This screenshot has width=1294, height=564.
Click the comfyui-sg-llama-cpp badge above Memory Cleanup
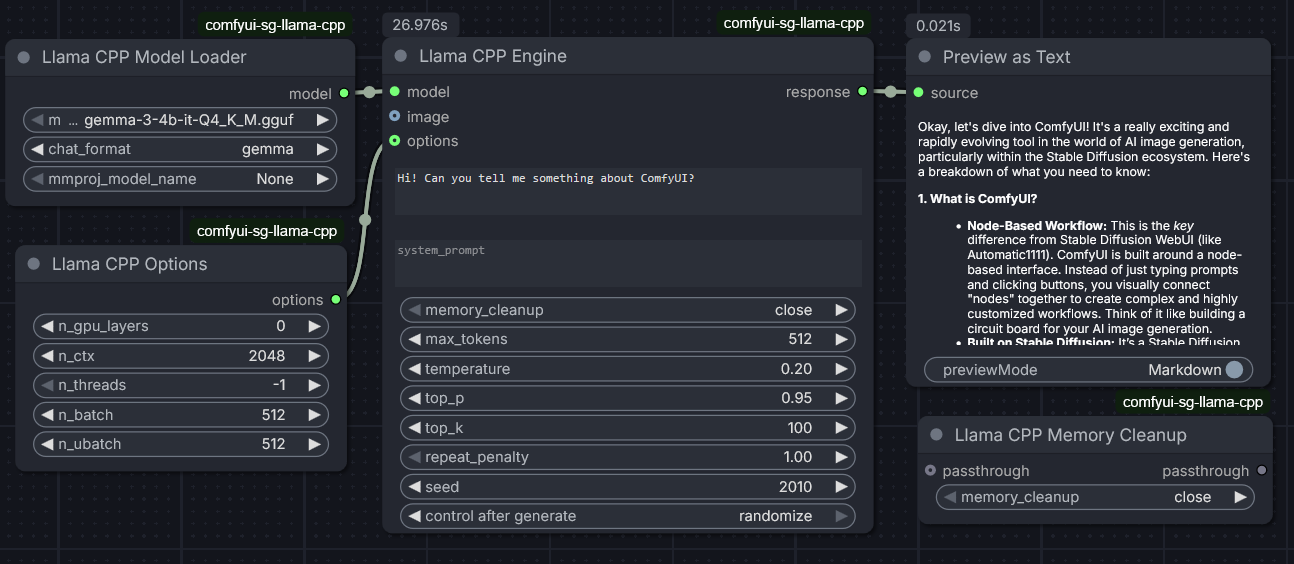pyautogui.click(x=1193, y=402)
